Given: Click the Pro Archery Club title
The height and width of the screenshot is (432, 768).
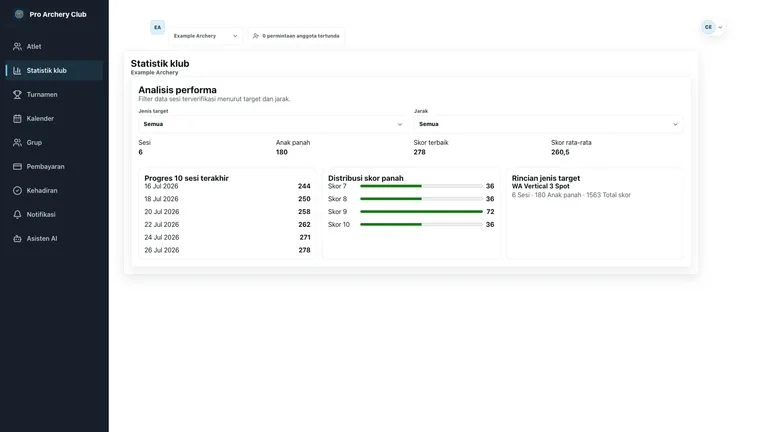Looking at the screenshot, I should (58, 14).
